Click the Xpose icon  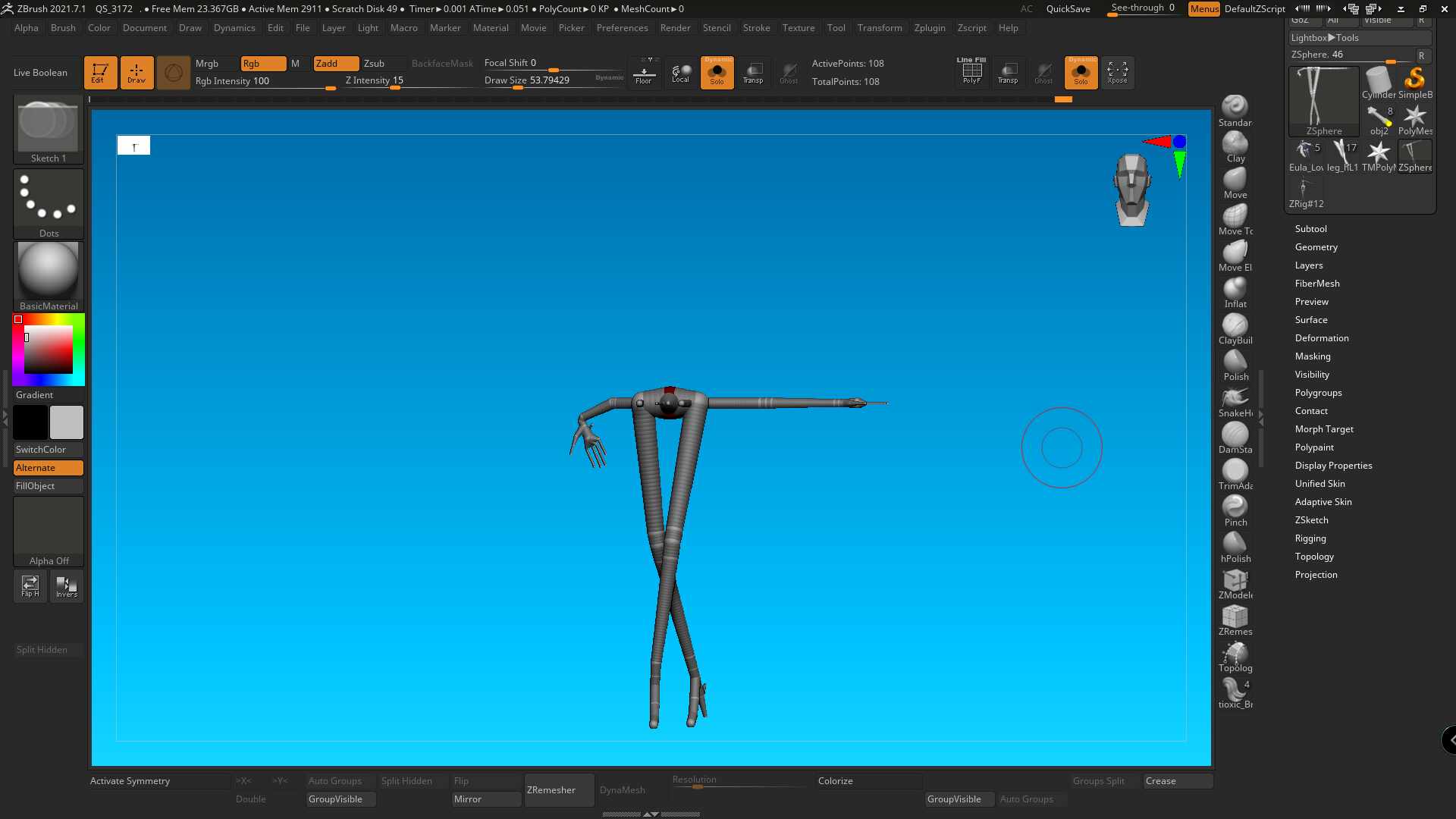coord(1117,73)
